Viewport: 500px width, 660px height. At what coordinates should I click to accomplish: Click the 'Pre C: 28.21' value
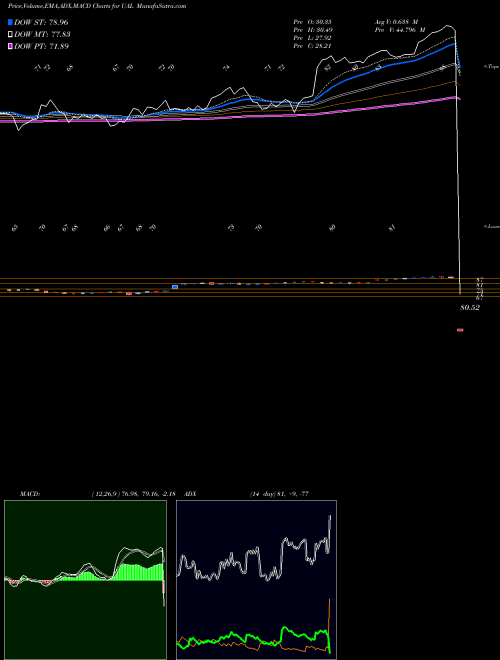tap(313, 45)
